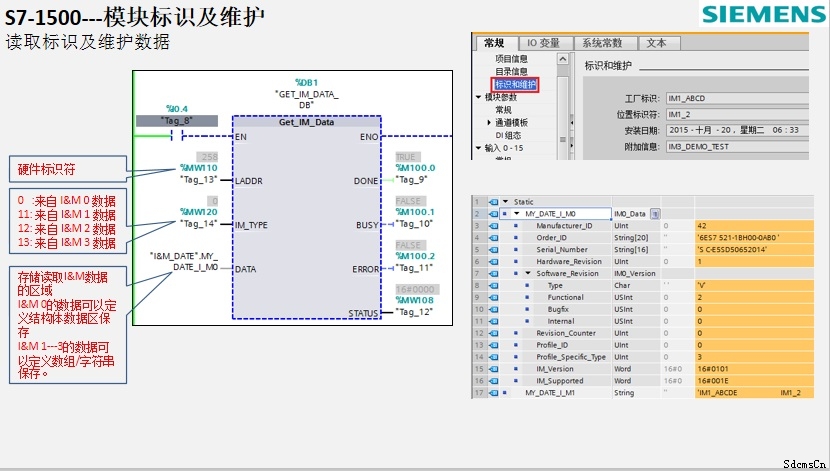The image size is (830, 471).
Task: Open the data type picker next to IM0_Data
Action: tap(655, 214)
